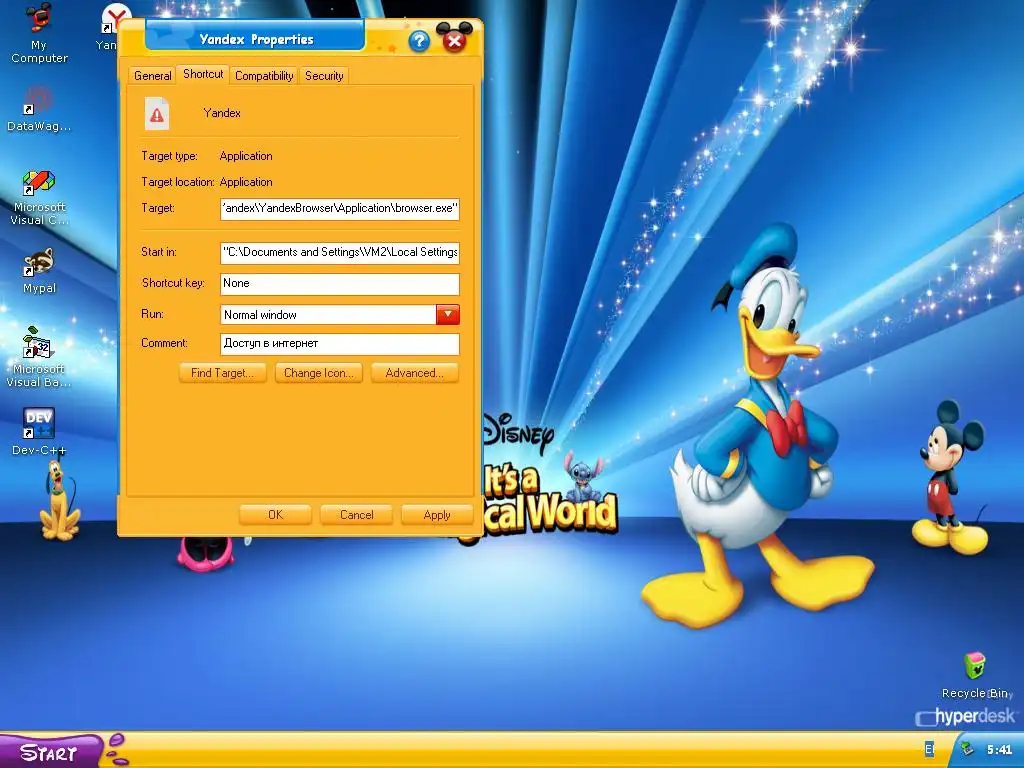Click the taskbar clock showing 5:41
1024x768 pixels.
tap(999, 750)
